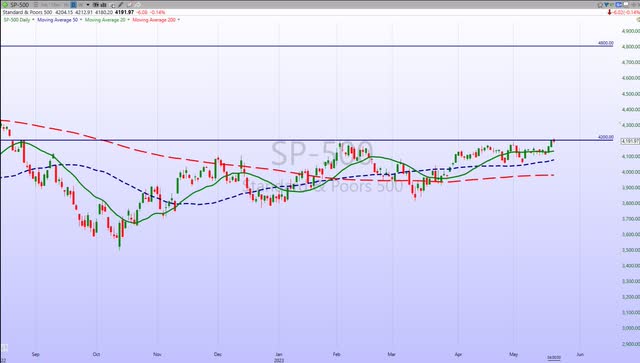640x363 pixels.
Task: Open the SP-500 Daily legend label
Action: coord(17,20)
